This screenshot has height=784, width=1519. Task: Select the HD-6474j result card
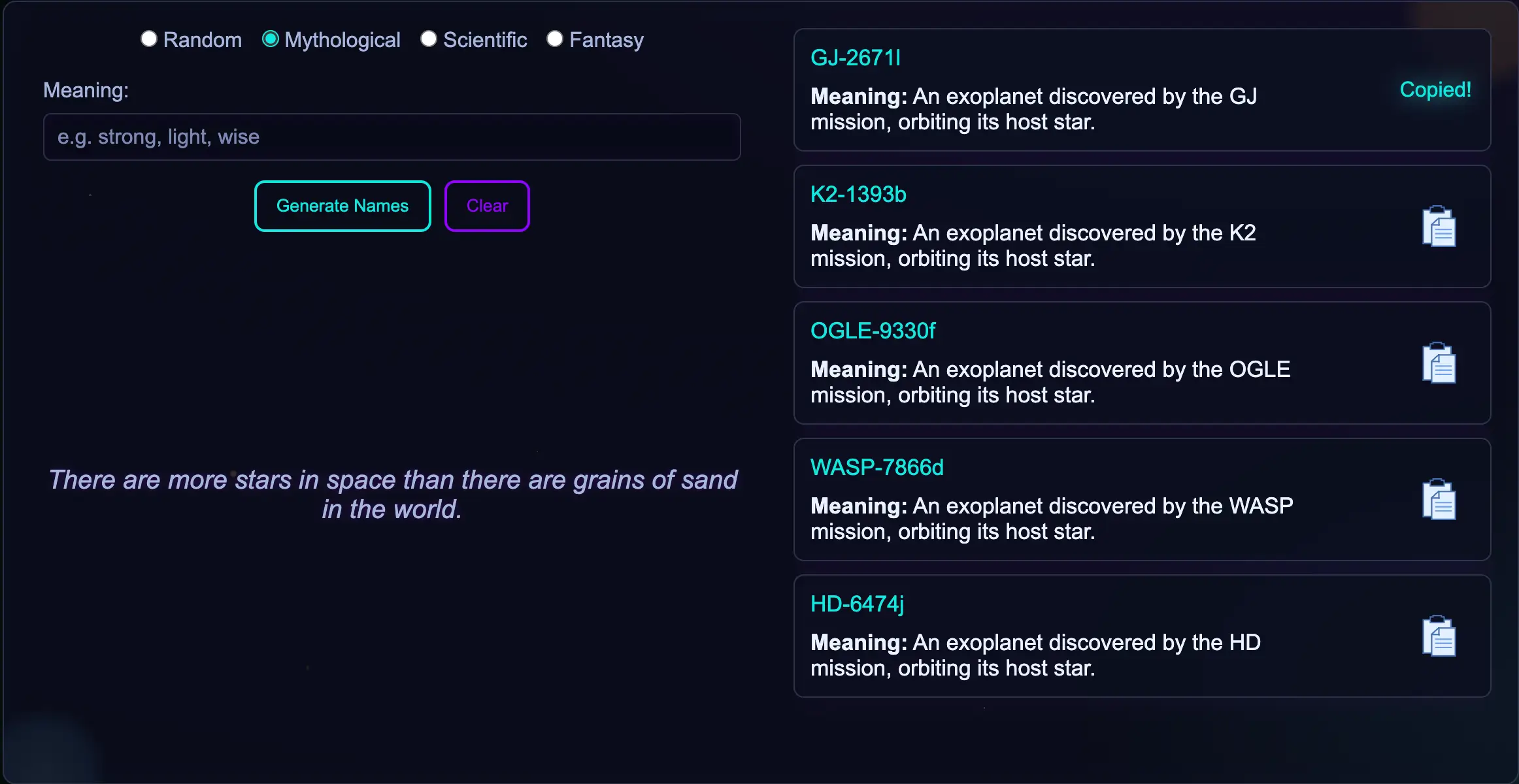[x=1141, y=636]
